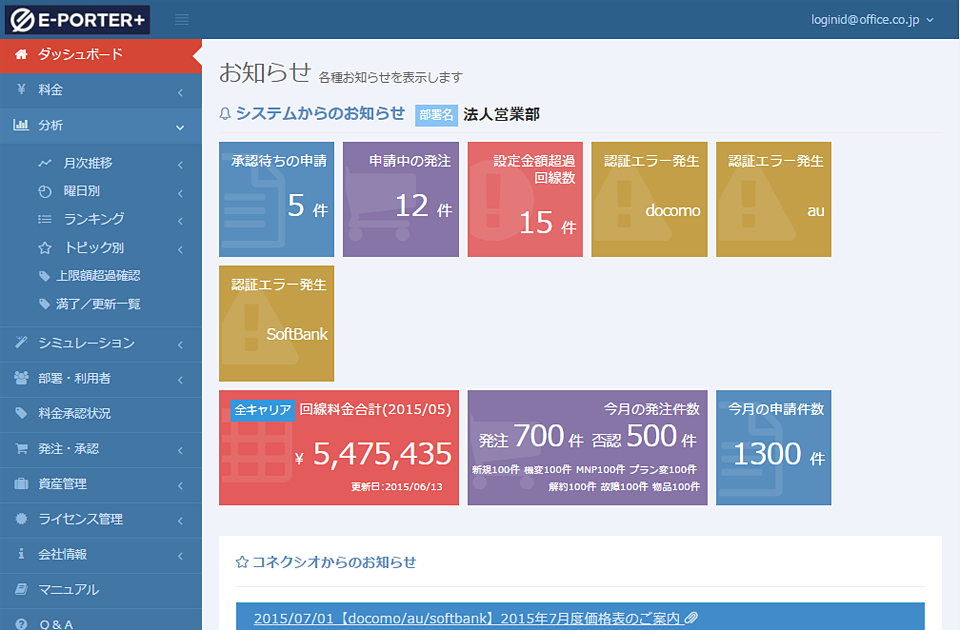The width and height of the screenshot is (960, 630).
Task: Expand トピック別 submenu chevron
Action: tap(180, 249)
